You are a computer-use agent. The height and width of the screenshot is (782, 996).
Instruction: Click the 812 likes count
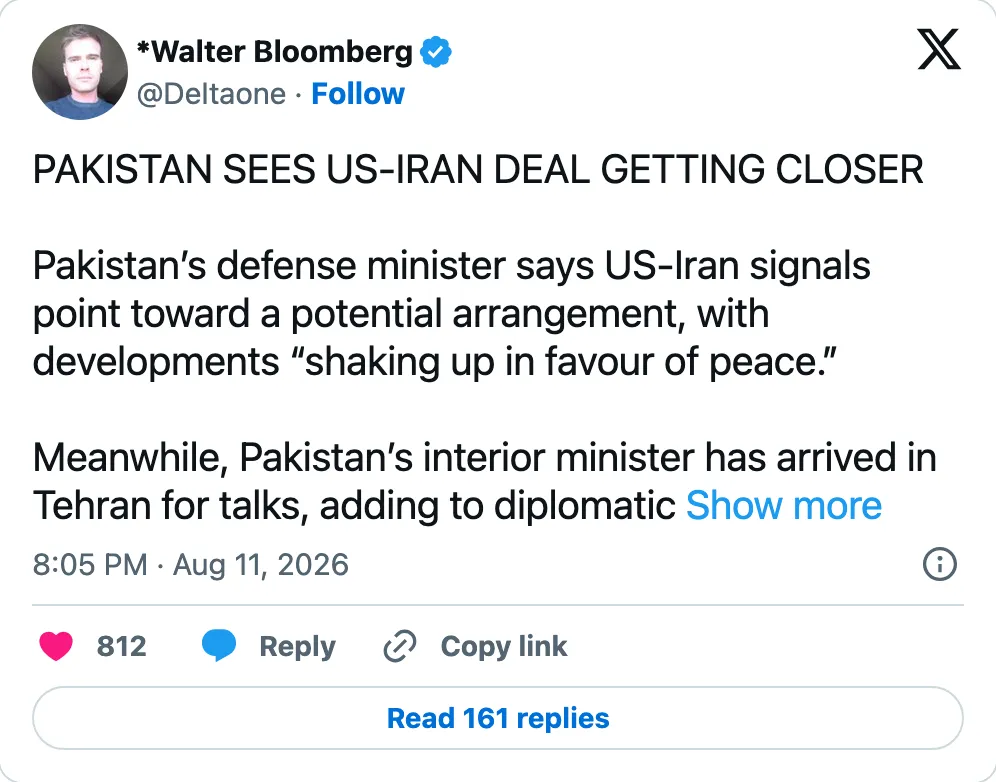tap(121, 646)
